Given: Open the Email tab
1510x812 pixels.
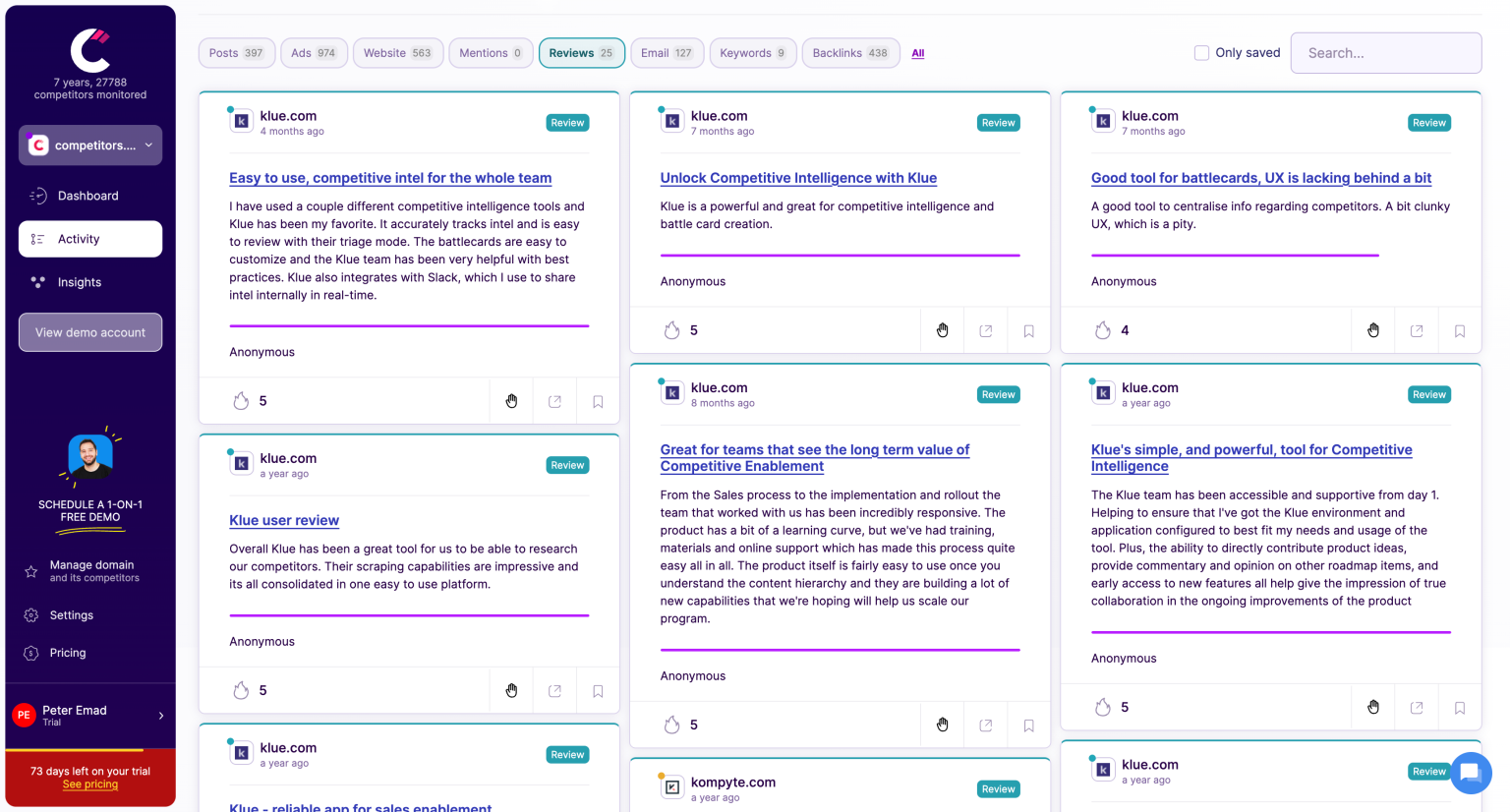Looking at the screenshot, I should click(x=667, y=52).
